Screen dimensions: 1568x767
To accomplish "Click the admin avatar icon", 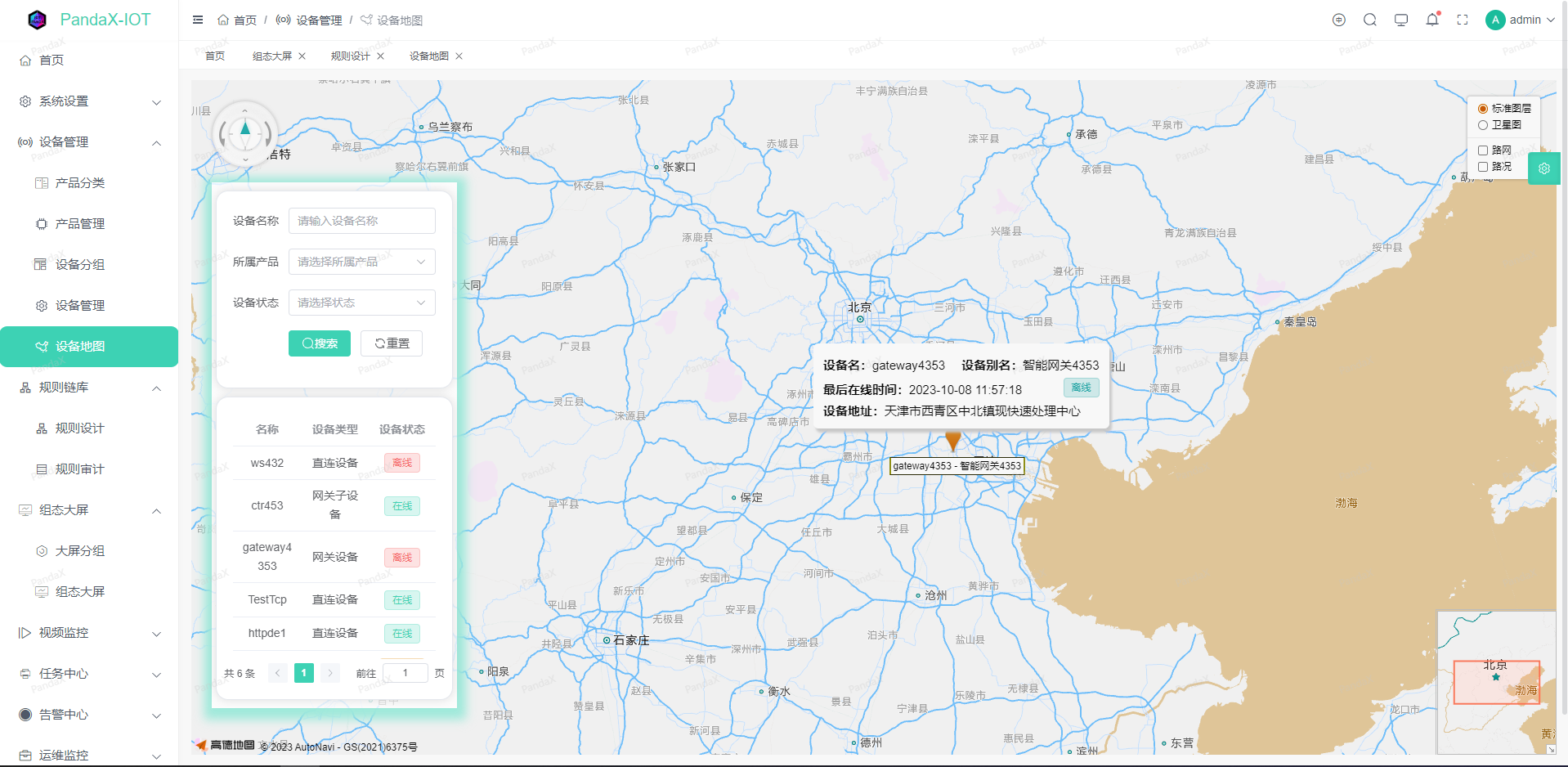I will (1495, 20).
